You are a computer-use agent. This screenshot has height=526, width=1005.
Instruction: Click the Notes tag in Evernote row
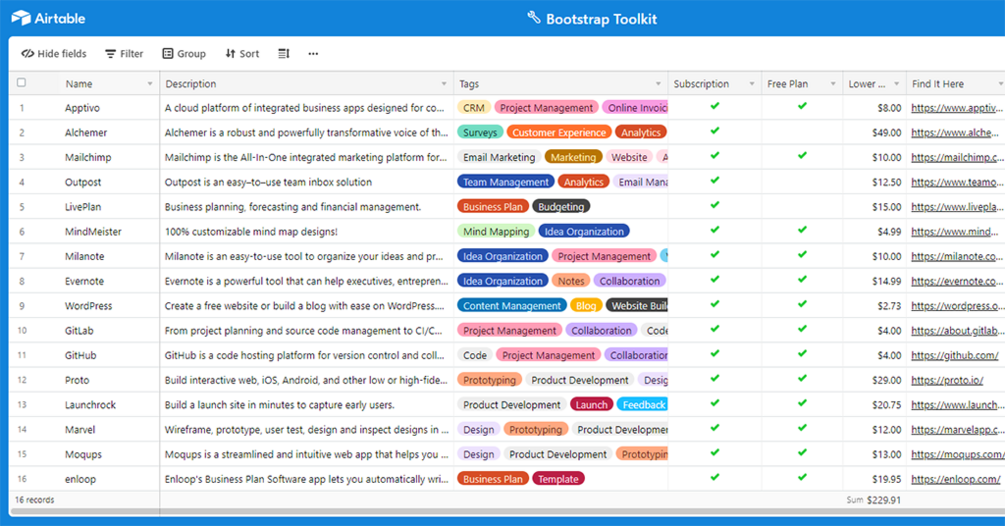pyautogui.click(x=570, y=281)
